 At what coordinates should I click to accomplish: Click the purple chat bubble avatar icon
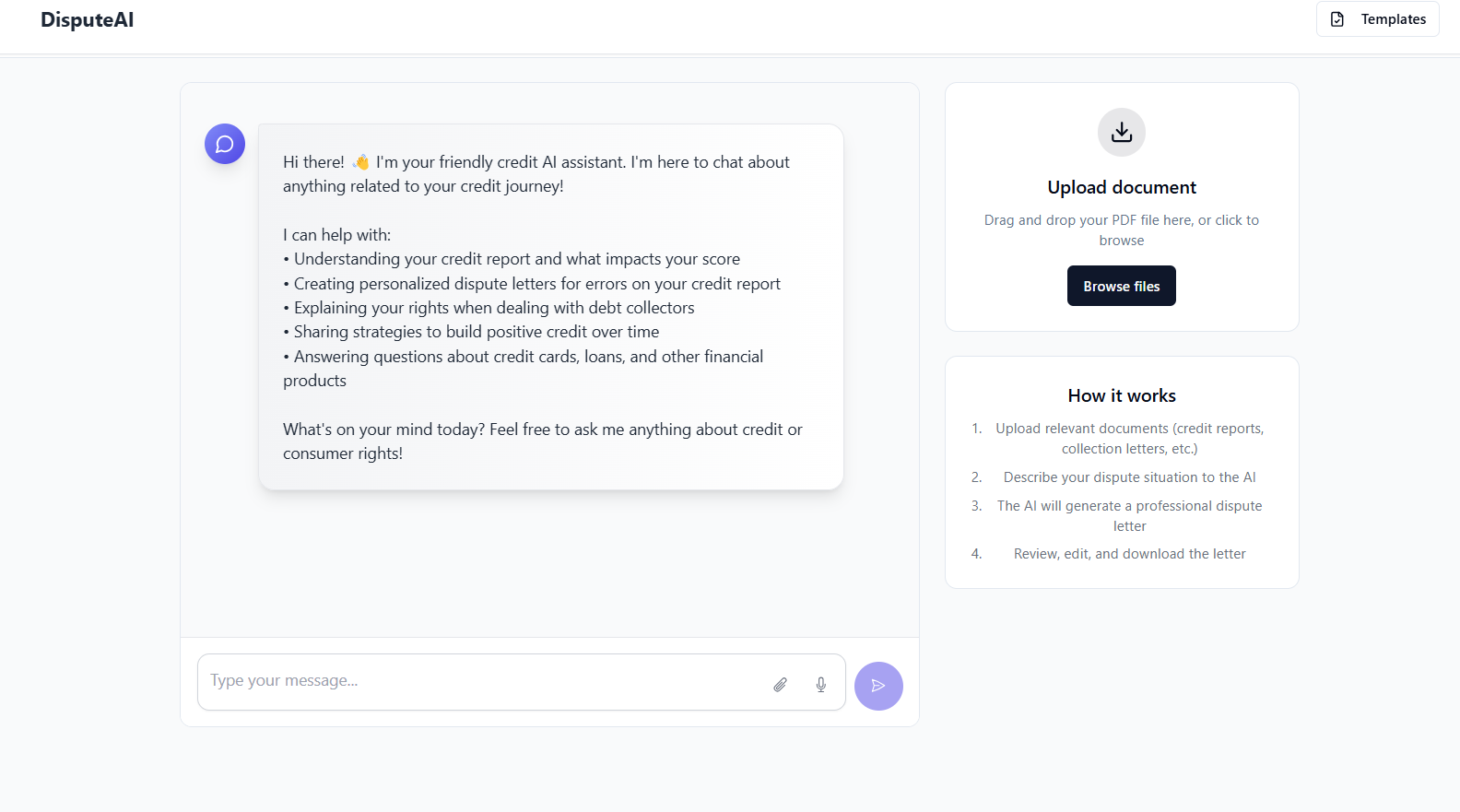(x=225, y=144)
